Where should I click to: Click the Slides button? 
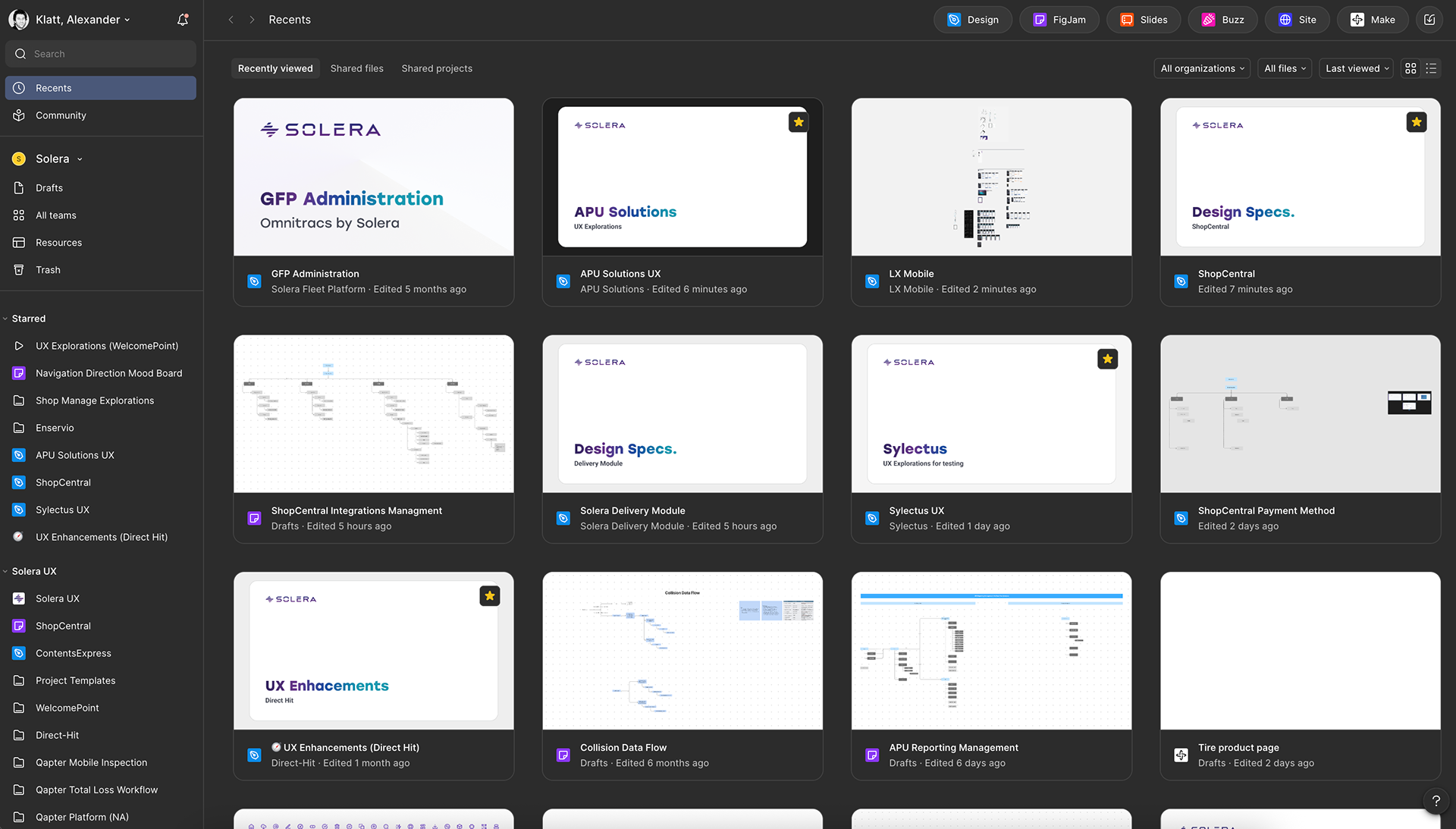pyautogui.click(x=1143, y=20)
